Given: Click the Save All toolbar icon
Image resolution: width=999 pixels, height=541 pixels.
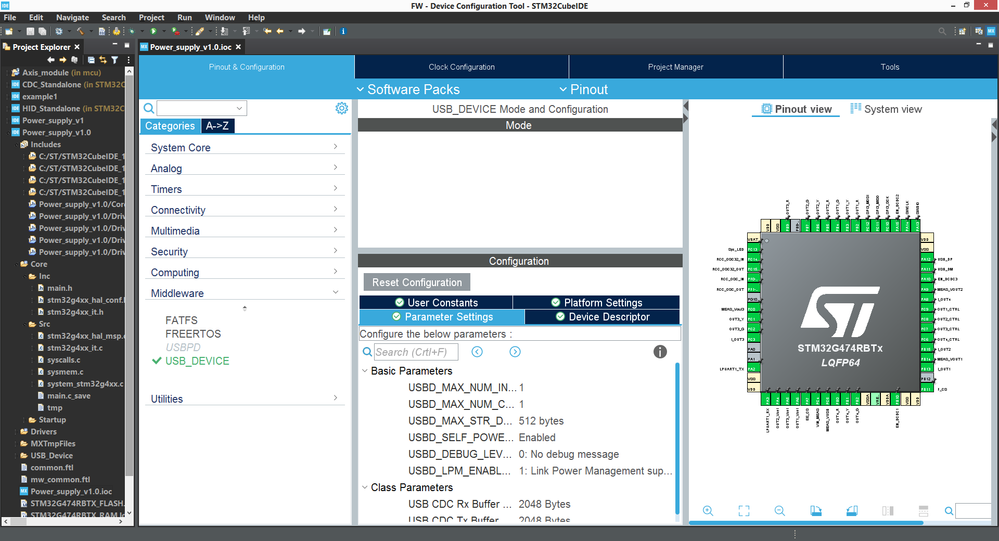Looking at the screenshot, I should 42,31.
